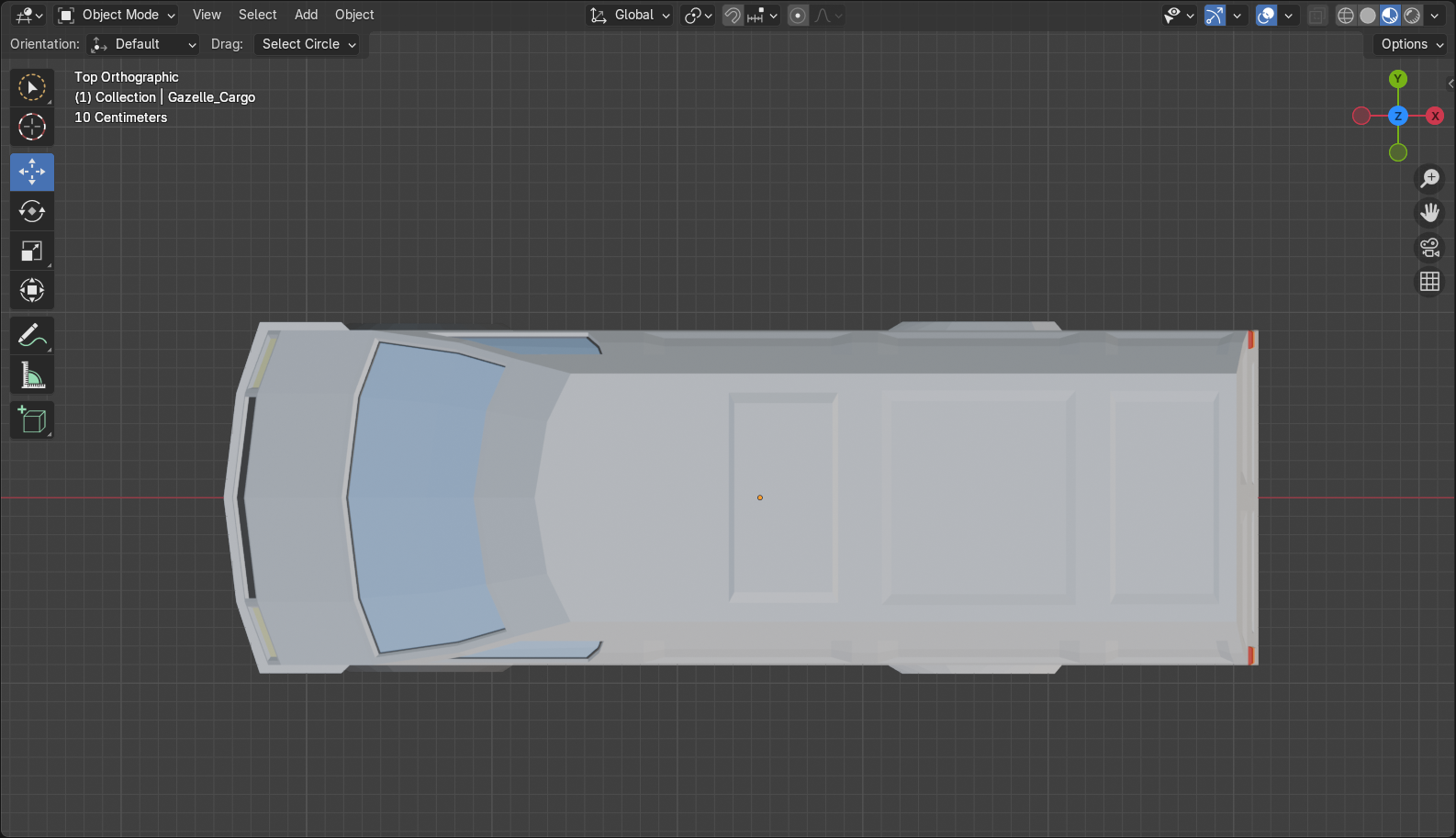Select the Transform tool
The image size is (1456, 838).
pyautogui.click(x=32, y=290)
